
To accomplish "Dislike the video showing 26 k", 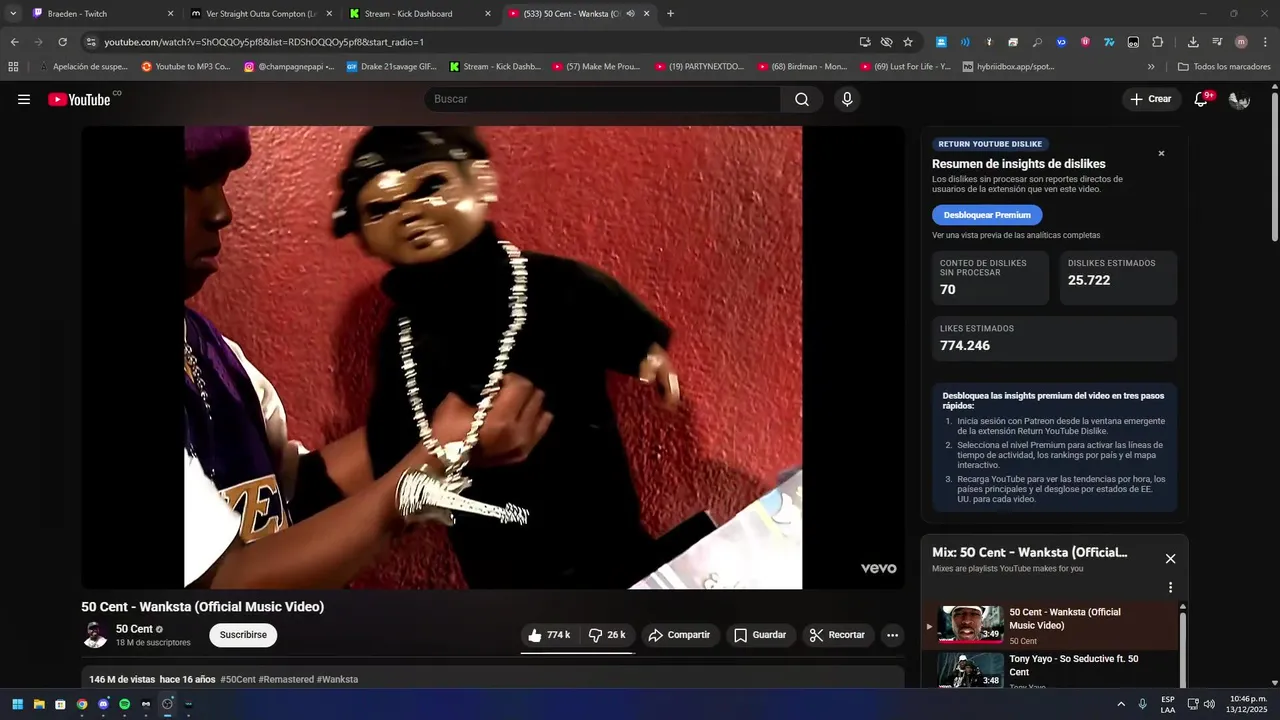I will point(607,635).
